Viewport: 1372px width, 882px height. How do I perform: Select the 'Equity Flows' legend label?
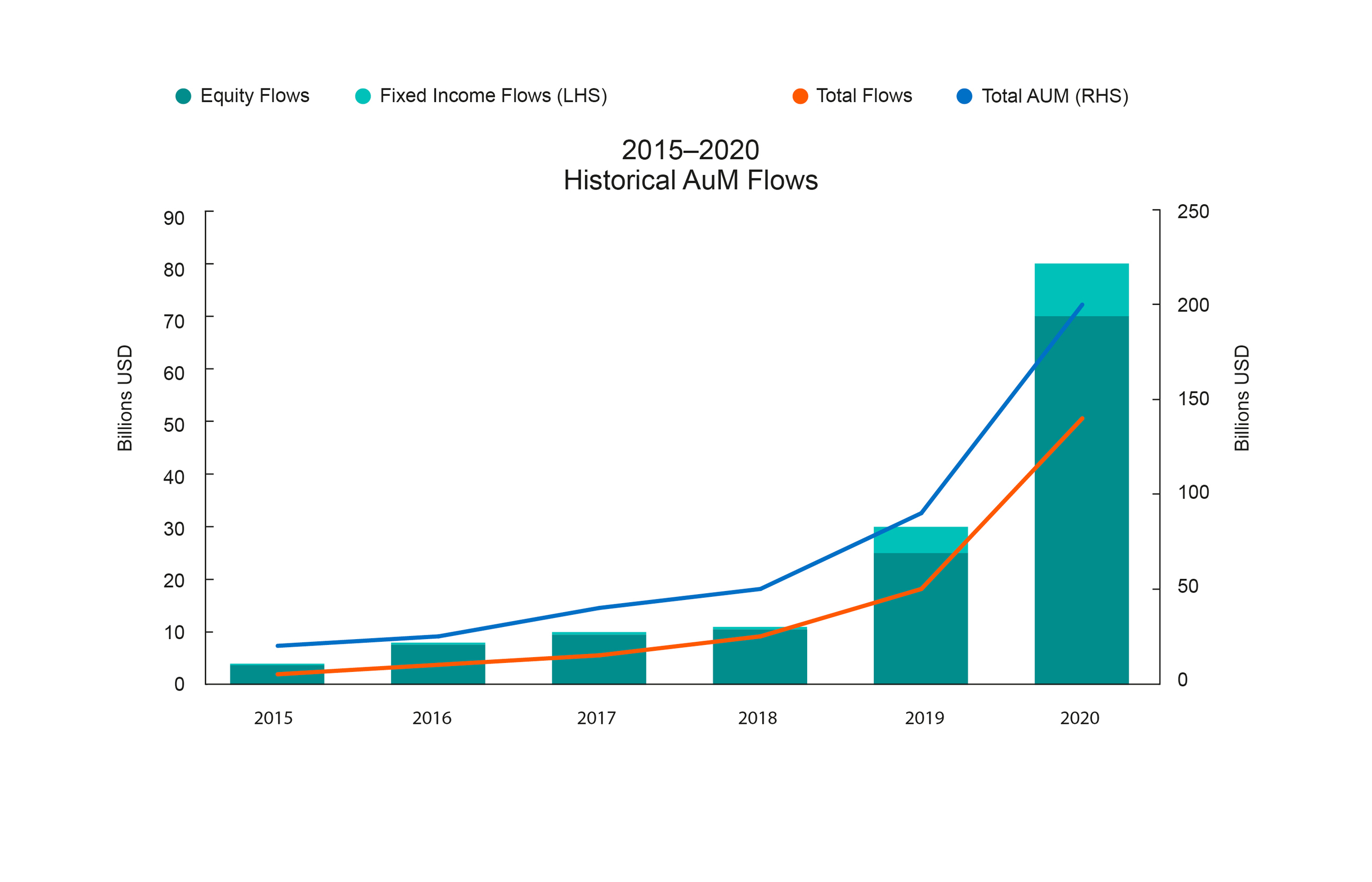(255, 96)
